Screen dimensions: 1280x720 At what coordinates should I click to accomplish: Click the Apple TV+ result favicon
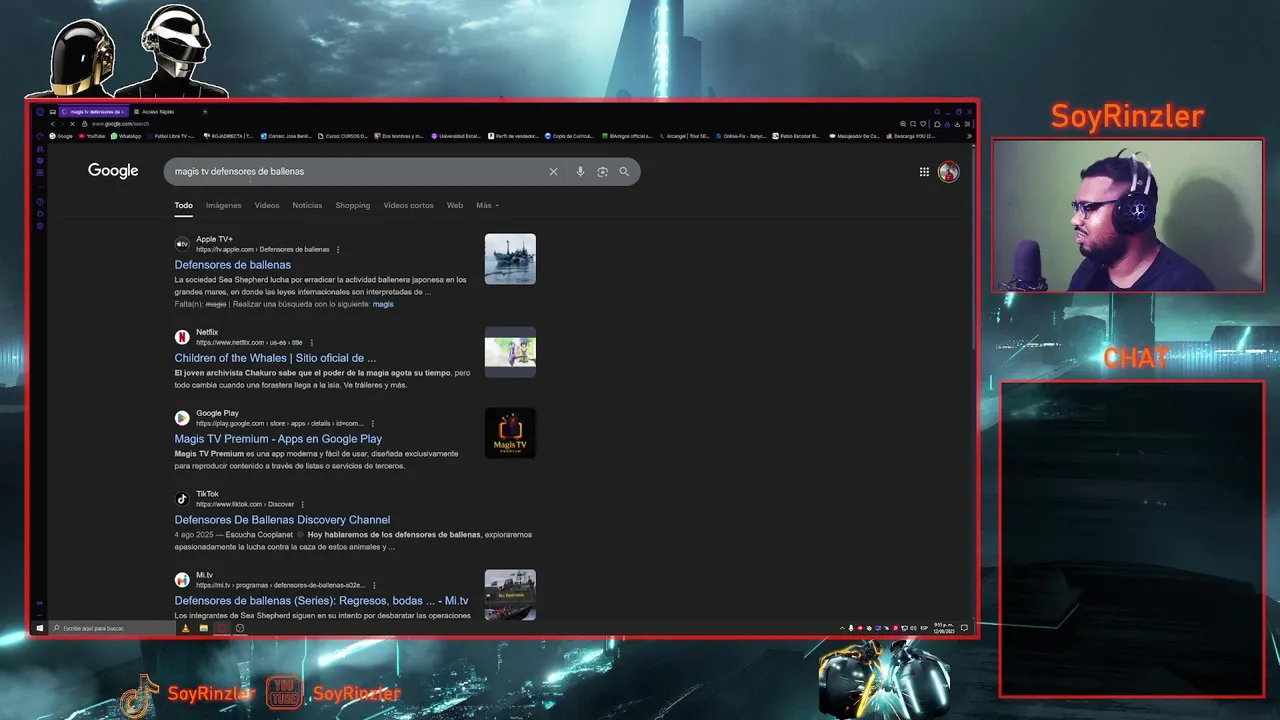[182, 244]
